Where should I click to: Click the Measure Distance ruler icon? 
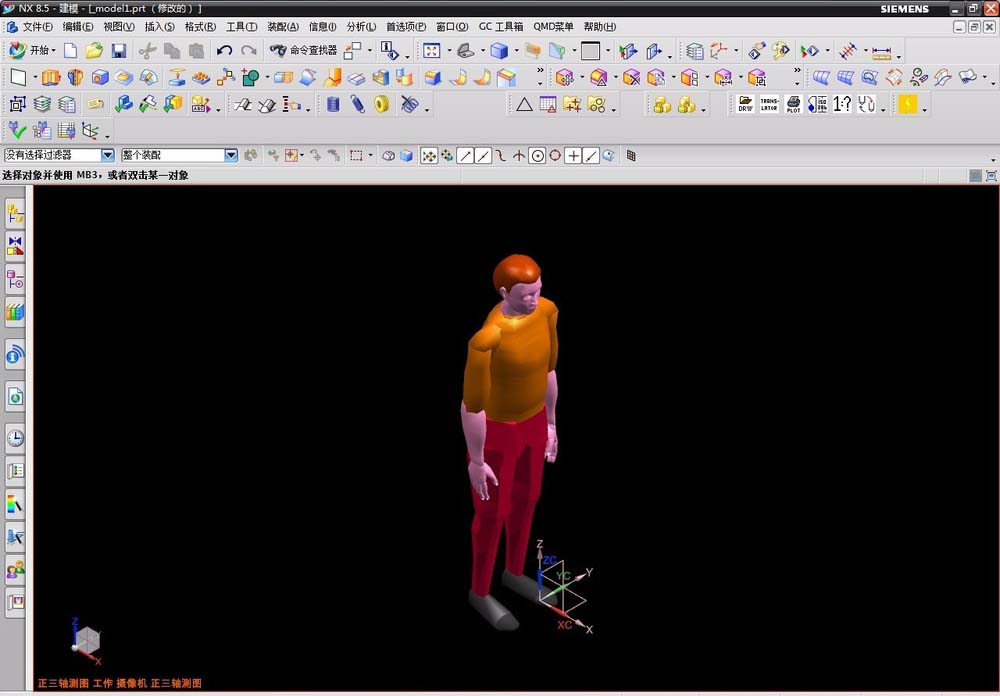pyautogui.click(x=881, y=51)
